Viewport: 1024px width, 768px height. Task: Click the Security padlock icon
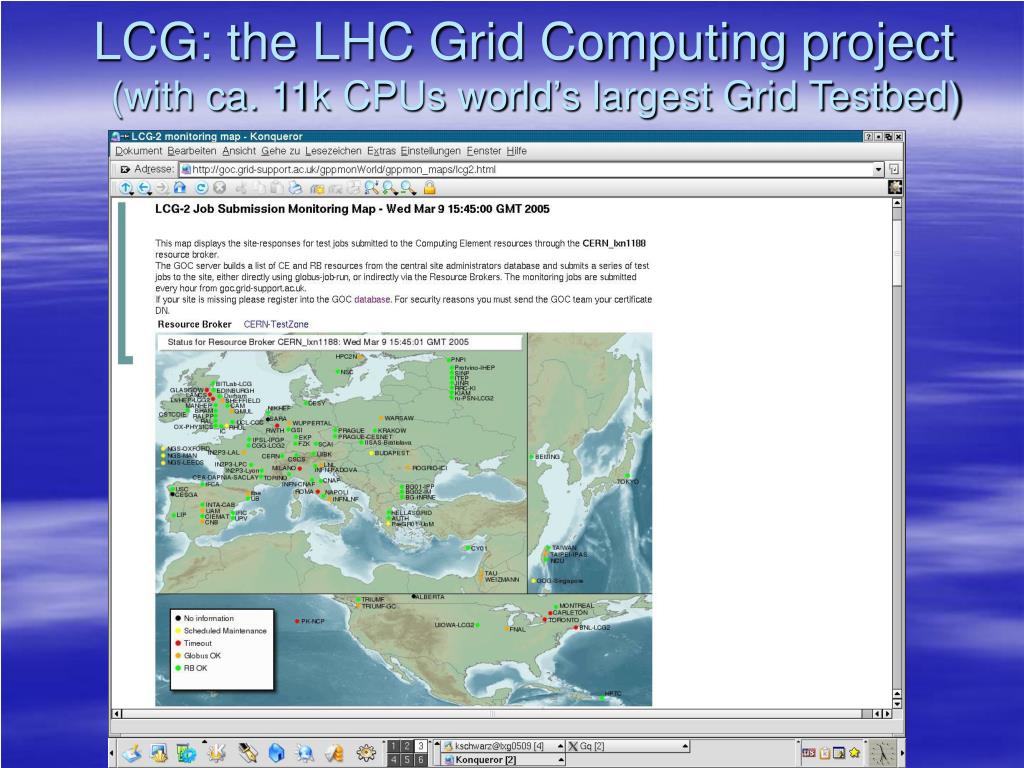429,188
